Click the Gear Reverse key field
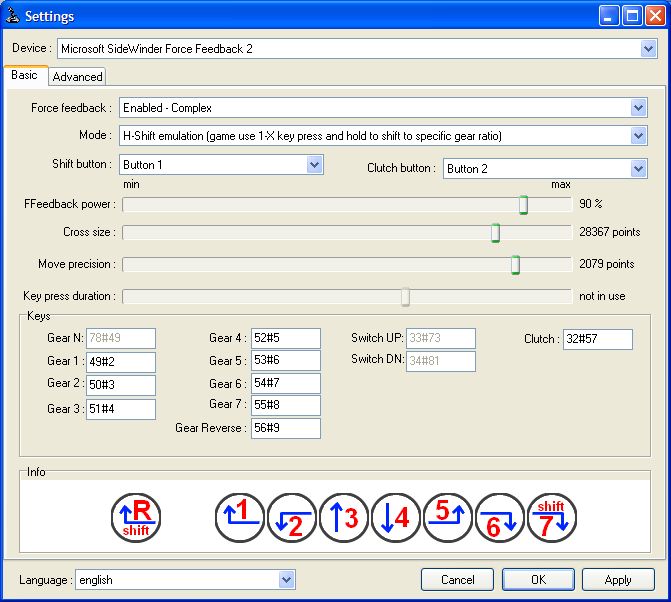The height and width of the screenshot is (602, 671). 286,428
